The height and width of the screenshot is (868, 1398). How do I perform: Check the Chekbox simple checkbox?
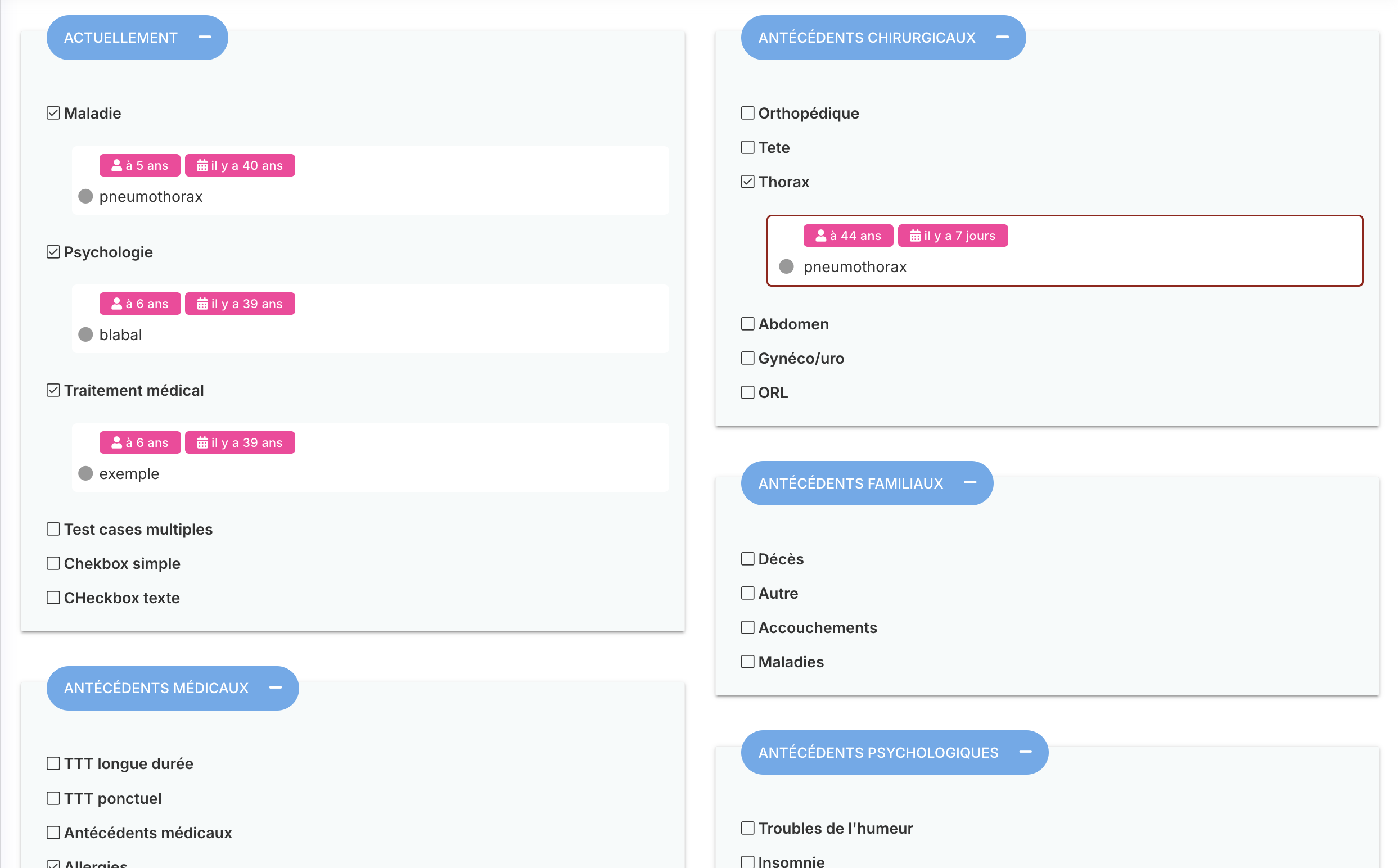click(x=53, y=563)
